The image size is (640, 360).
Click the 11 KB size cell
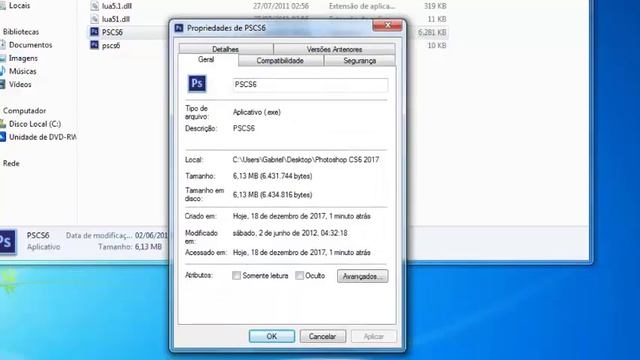437,19
